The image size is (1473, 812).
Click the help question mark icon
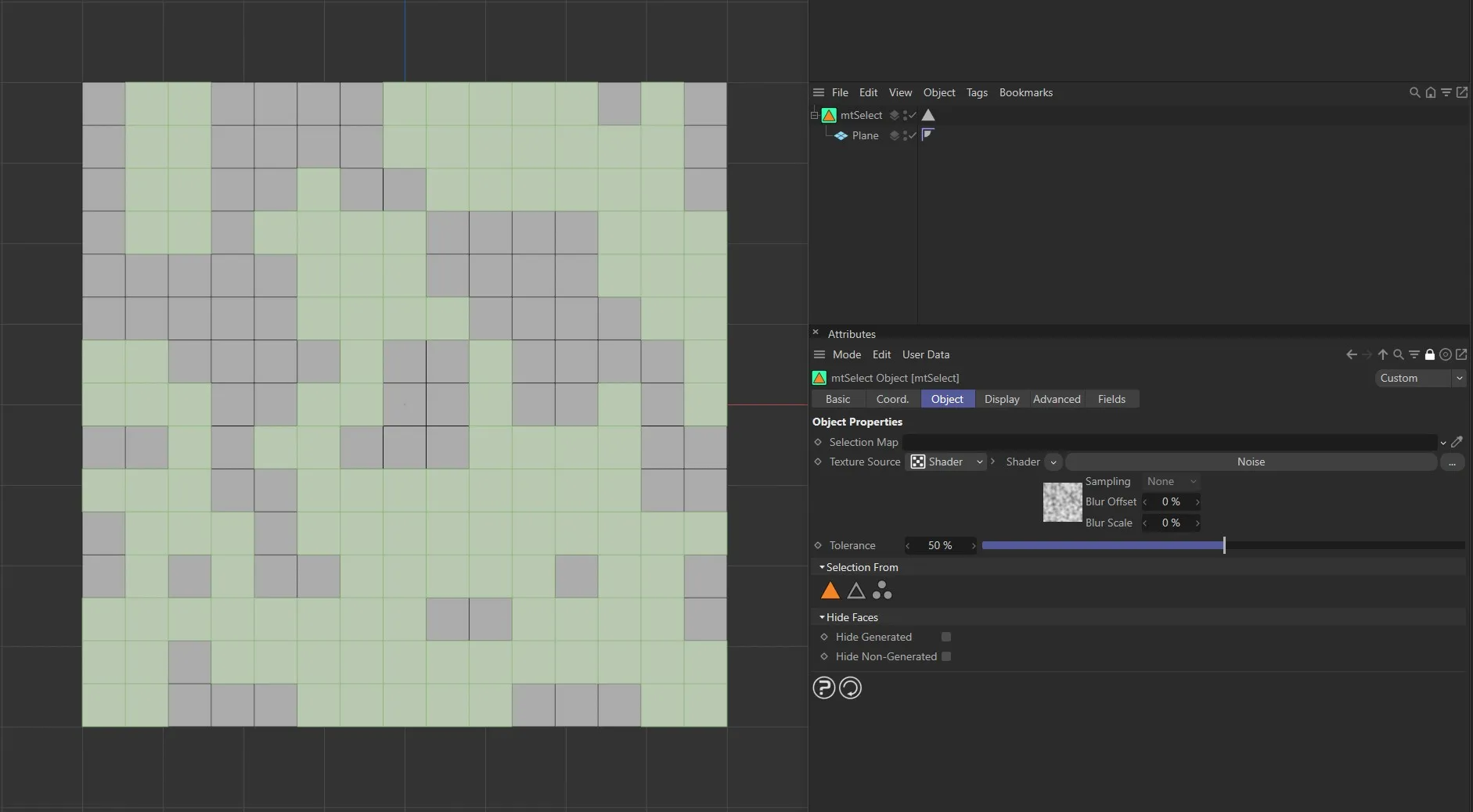(824, 688)
